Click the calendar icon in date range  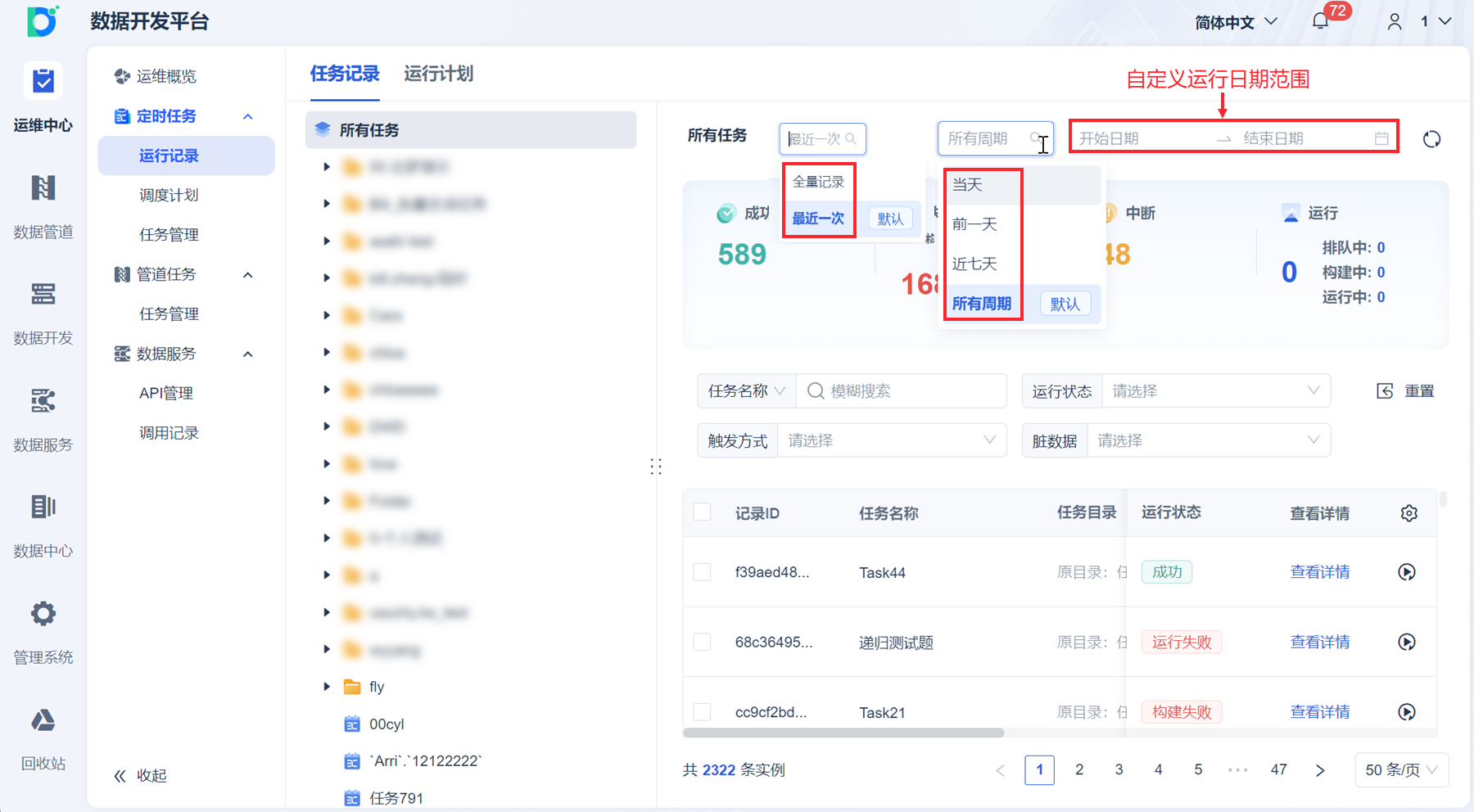1381,138
